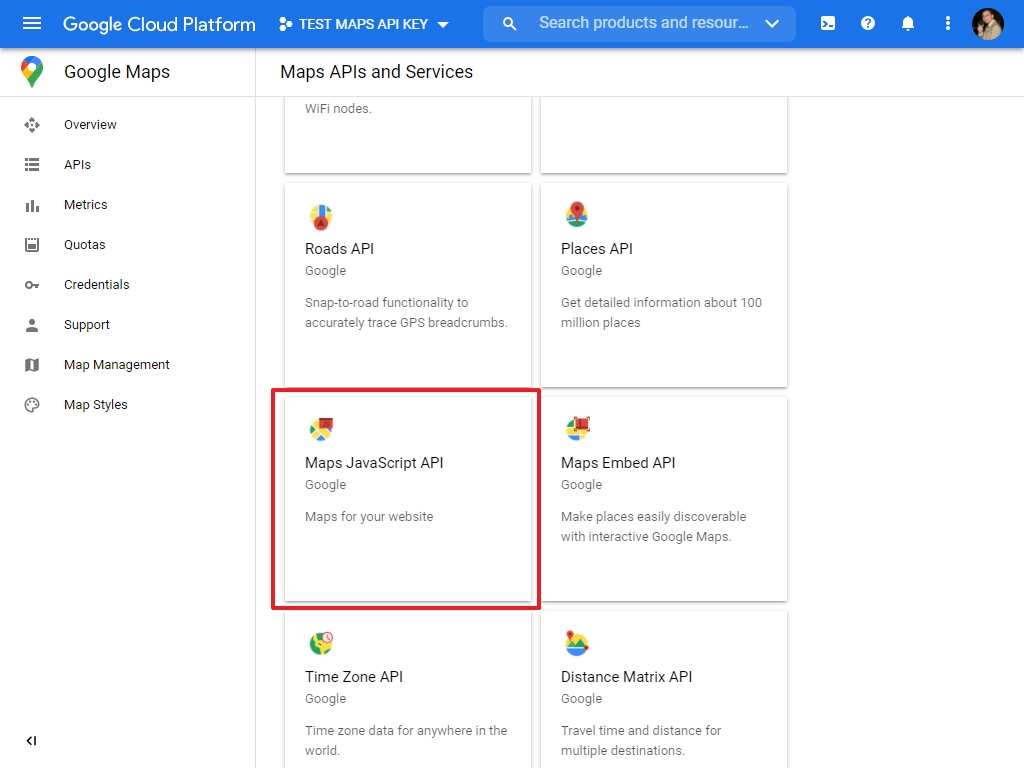Click the user account avatar
The width and height of the screenshot is (1024, 768).
click(987, 24)
